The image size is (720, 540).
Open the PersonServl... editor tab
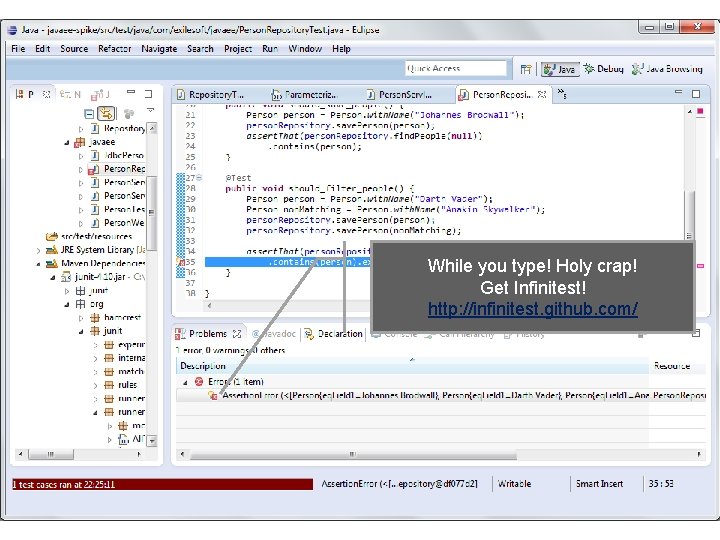tap(399, 95)
